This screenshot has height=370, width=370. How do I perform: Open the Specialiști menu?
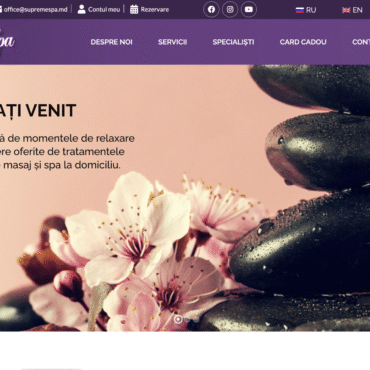[x=233, y=42]
